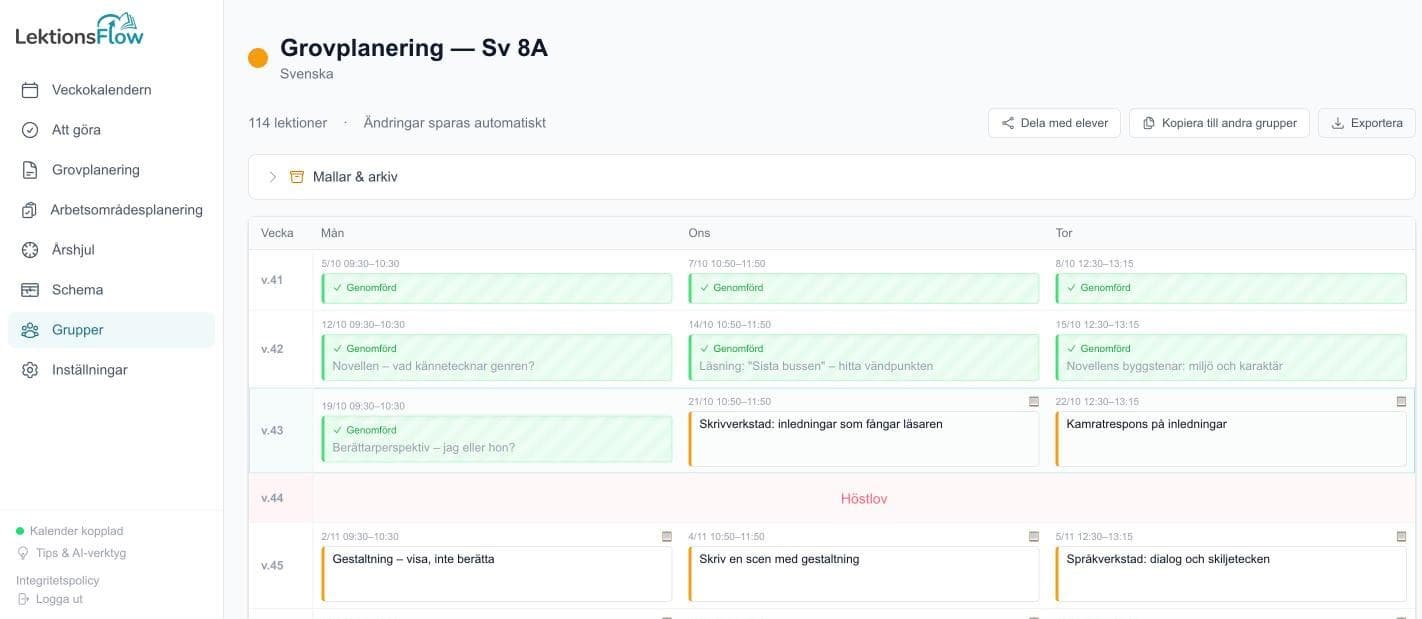Click the download icon in Exportera

click(1338, 123)
